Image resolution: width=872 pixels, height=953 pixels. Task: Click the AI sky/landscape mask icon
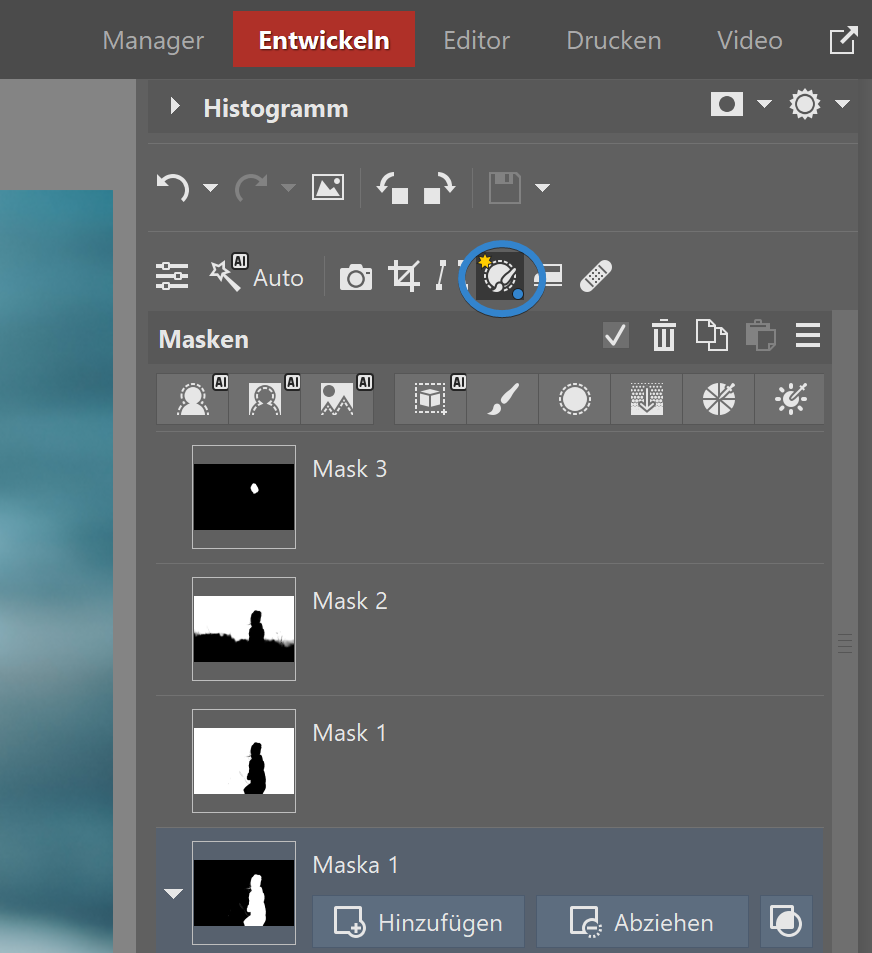pos(337,399)
